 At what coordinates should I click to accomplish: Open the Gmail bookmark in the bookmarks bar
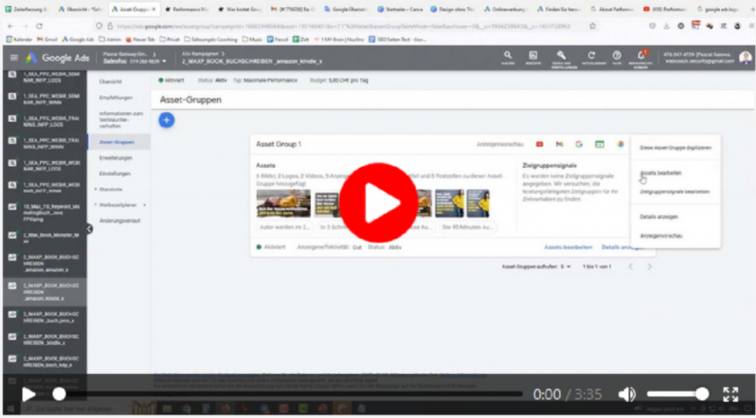click(47, 40)
